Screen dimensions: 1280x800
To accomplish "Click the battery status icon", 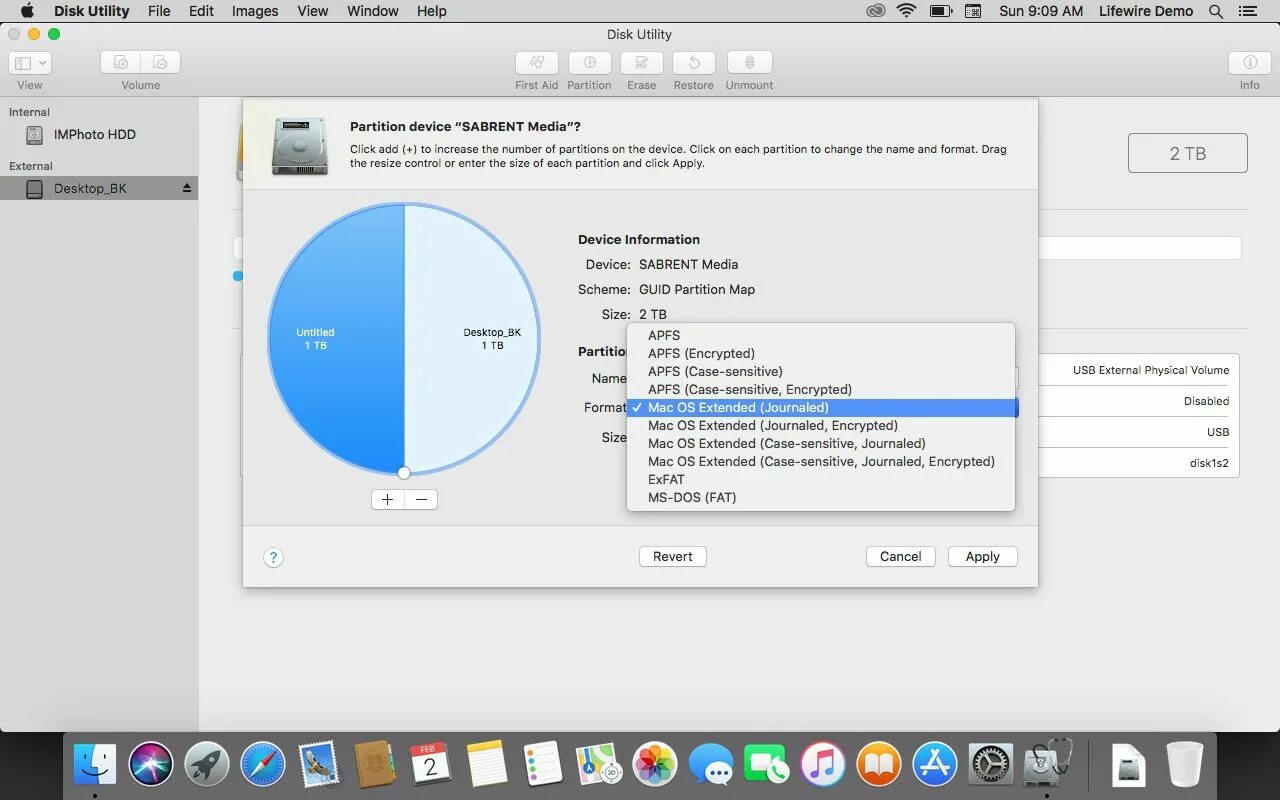I will [x=940, y=11].
